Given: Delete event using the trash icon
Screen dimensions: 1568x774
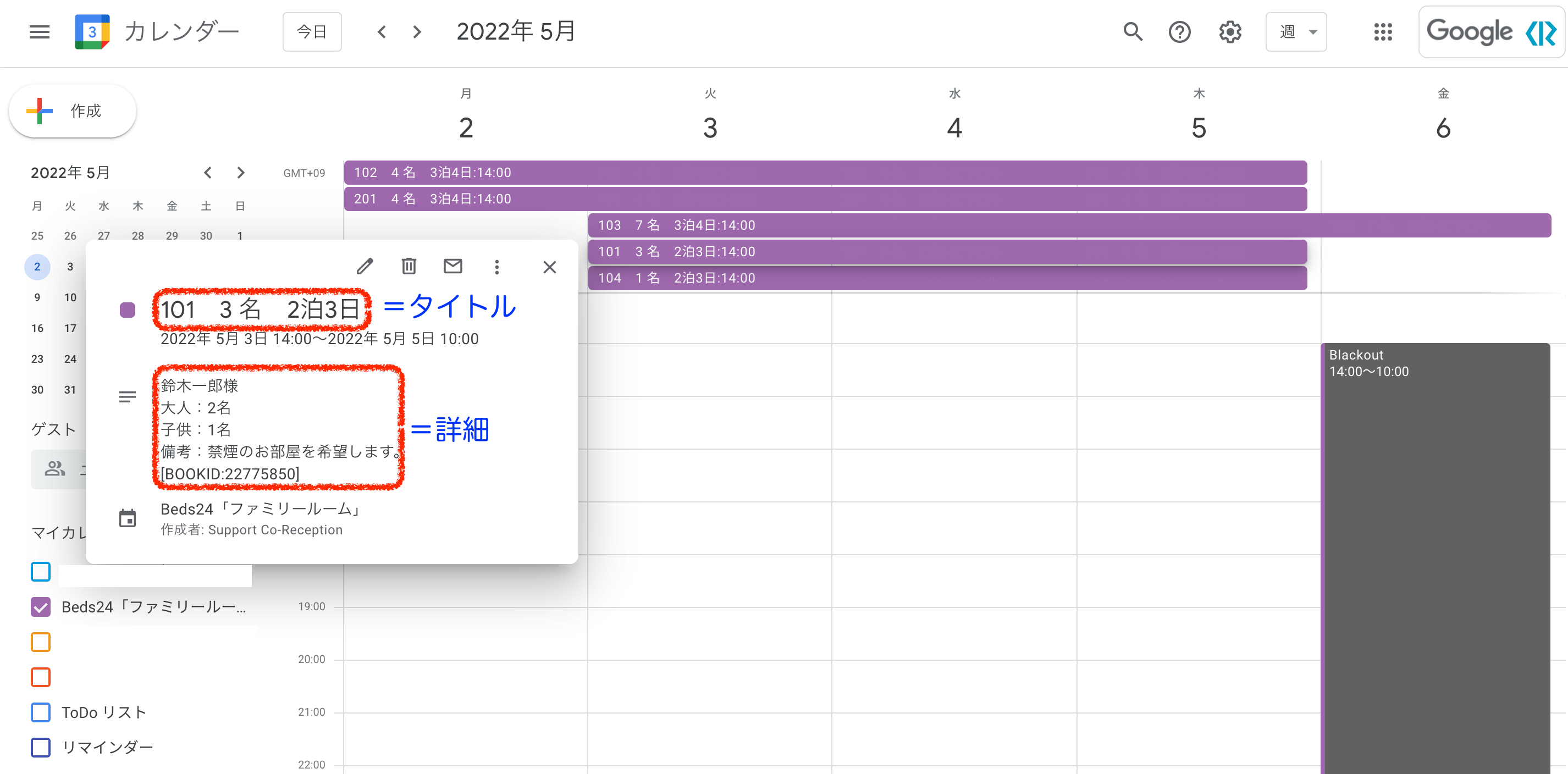Looking at the screenshot, I should 408,267.
